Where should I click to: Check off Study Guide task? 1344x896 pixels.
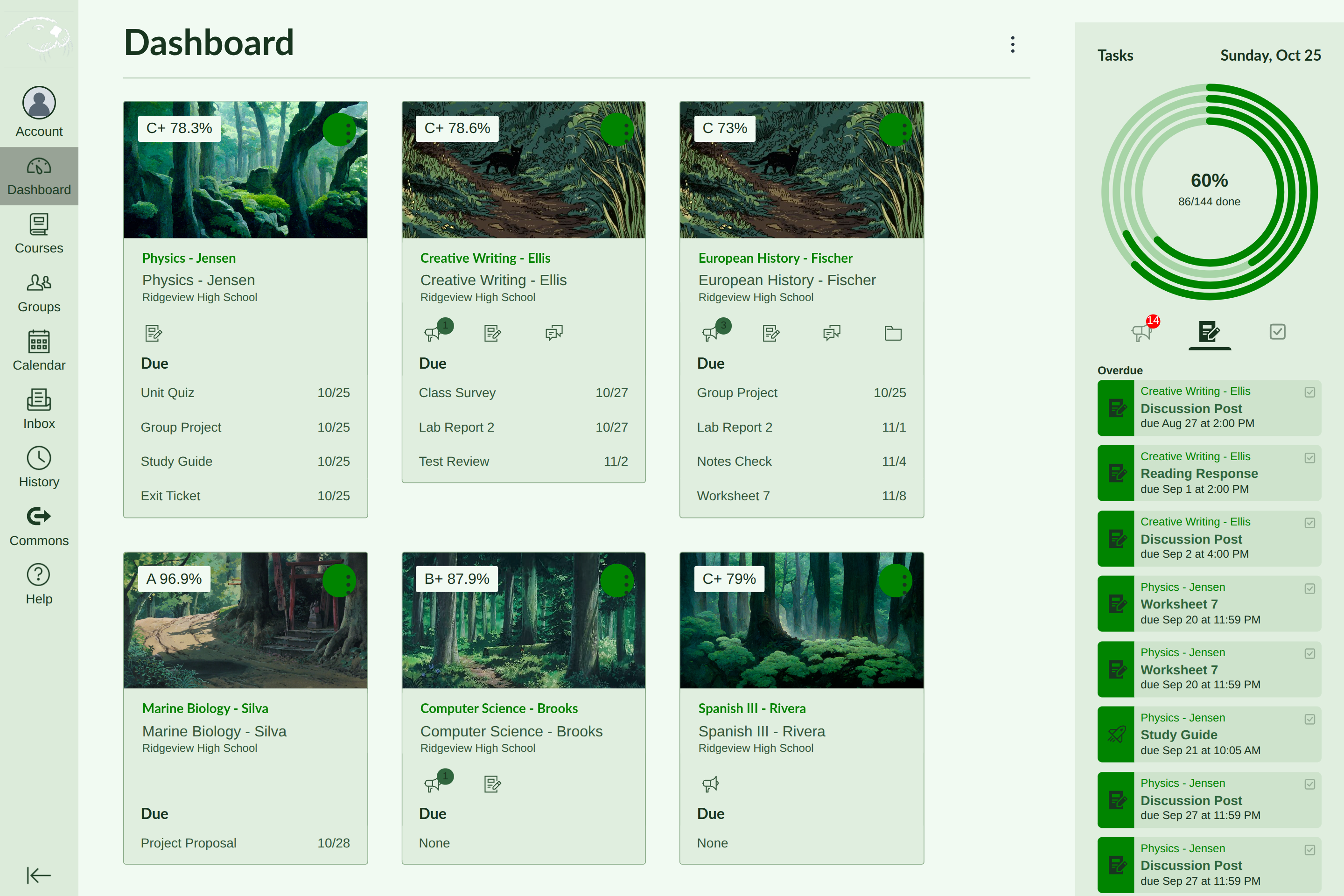click(x=1310, y=719)
